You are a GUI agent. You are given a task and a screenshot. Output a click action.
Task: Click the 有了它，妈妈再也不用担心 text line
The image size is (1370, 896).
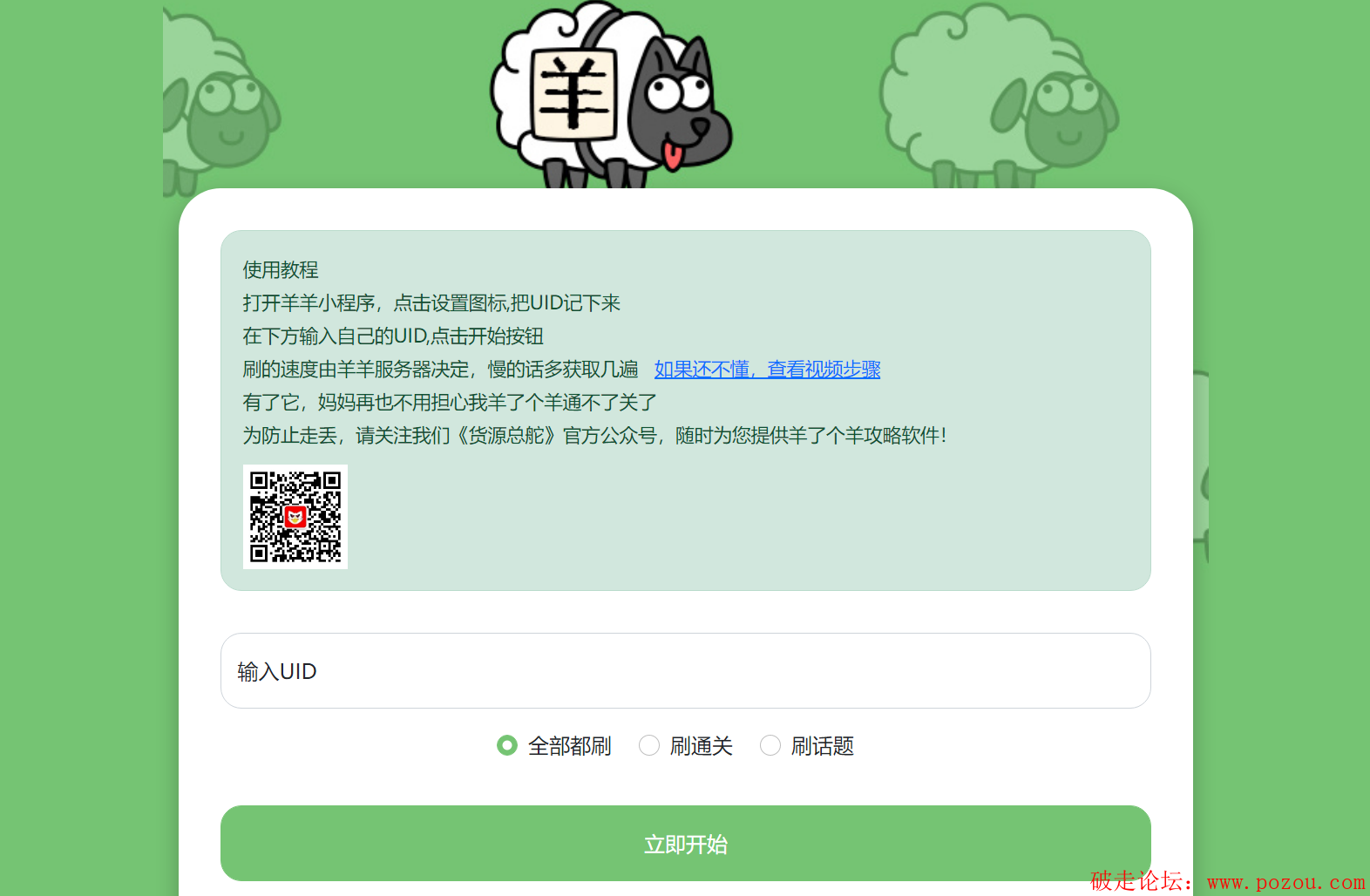point(450,403)
